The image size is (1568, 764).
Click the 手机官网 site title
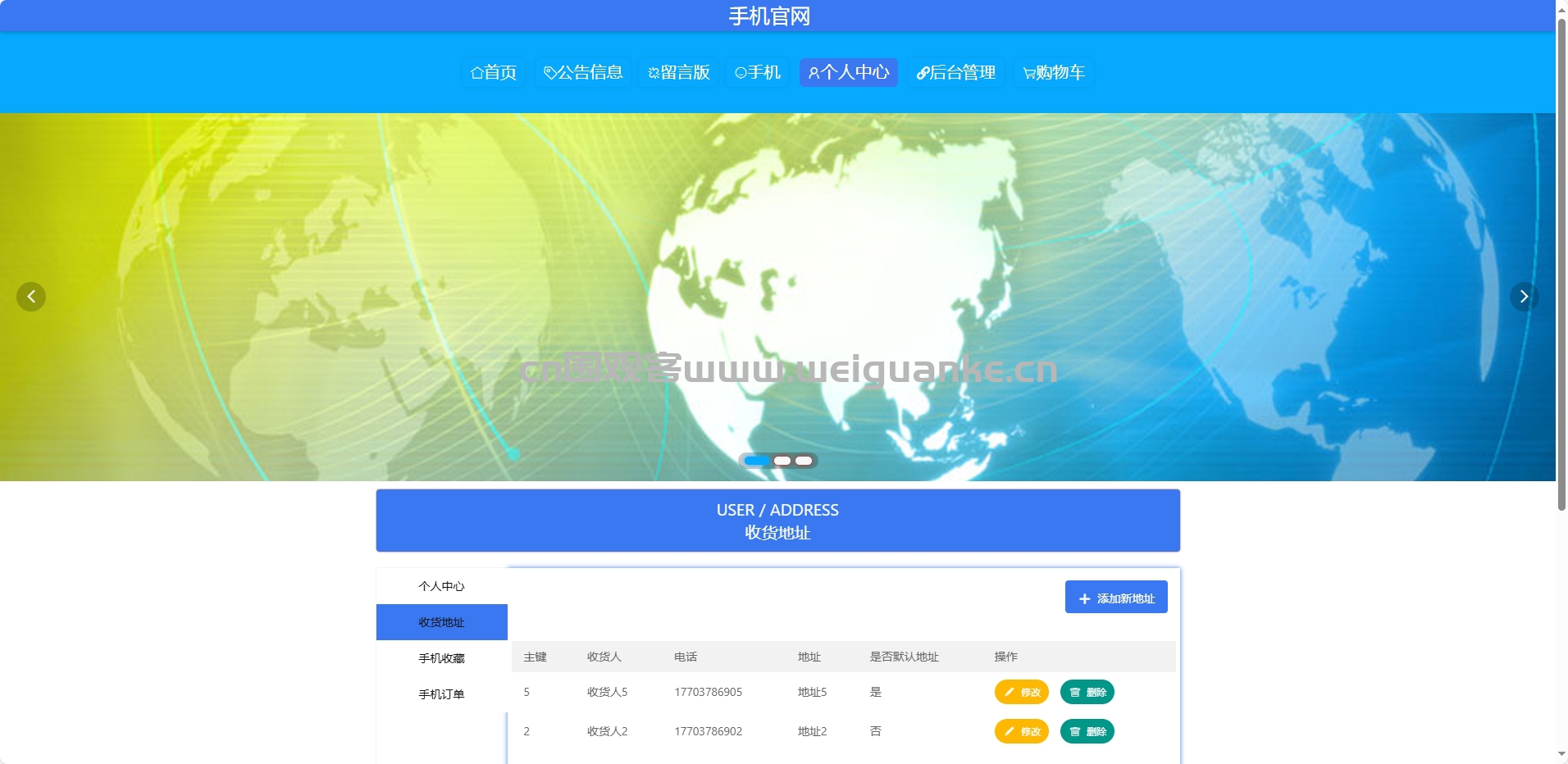[769, 16]
